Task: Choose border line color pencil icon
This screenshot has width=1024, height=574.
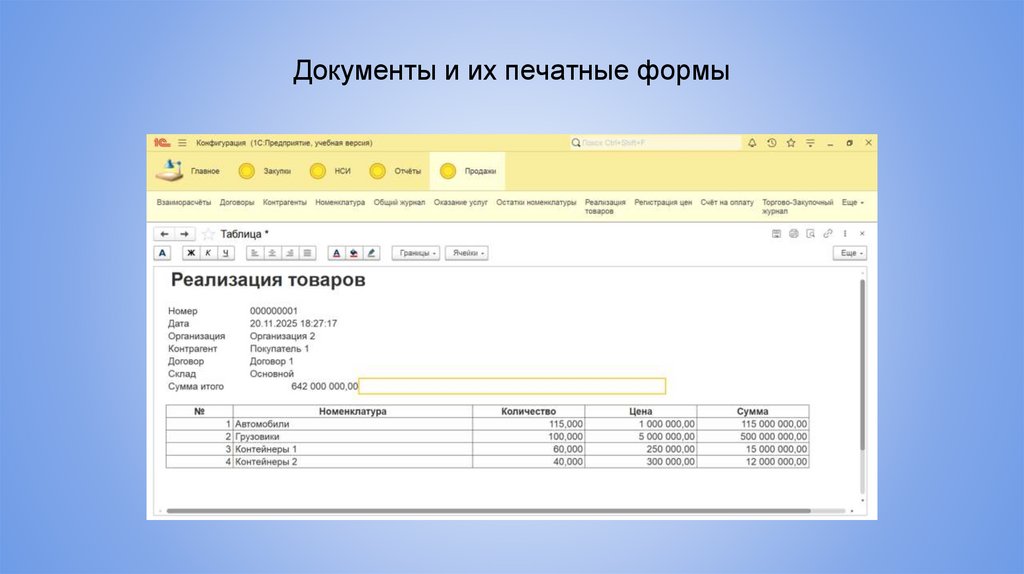Action: 372,253
